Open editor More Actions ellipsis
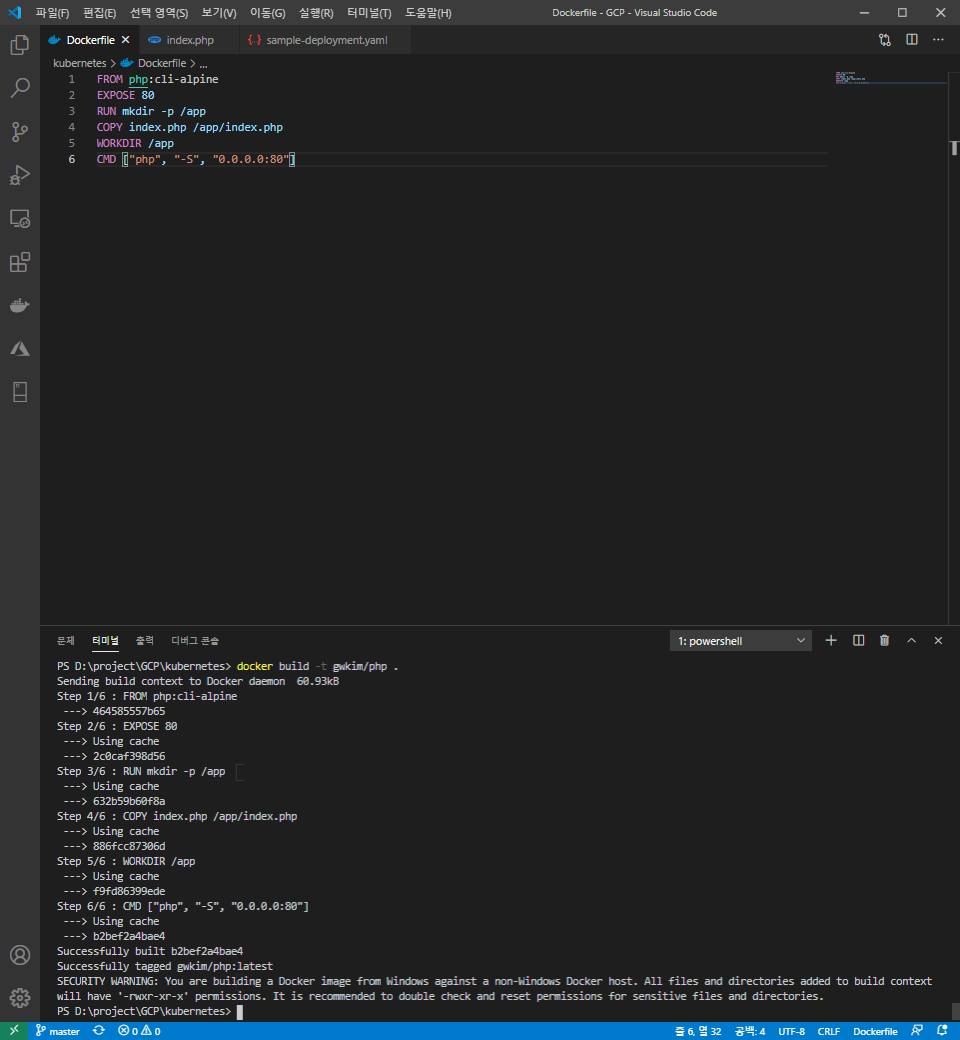 pyautogui.click(x=938, y=40)
